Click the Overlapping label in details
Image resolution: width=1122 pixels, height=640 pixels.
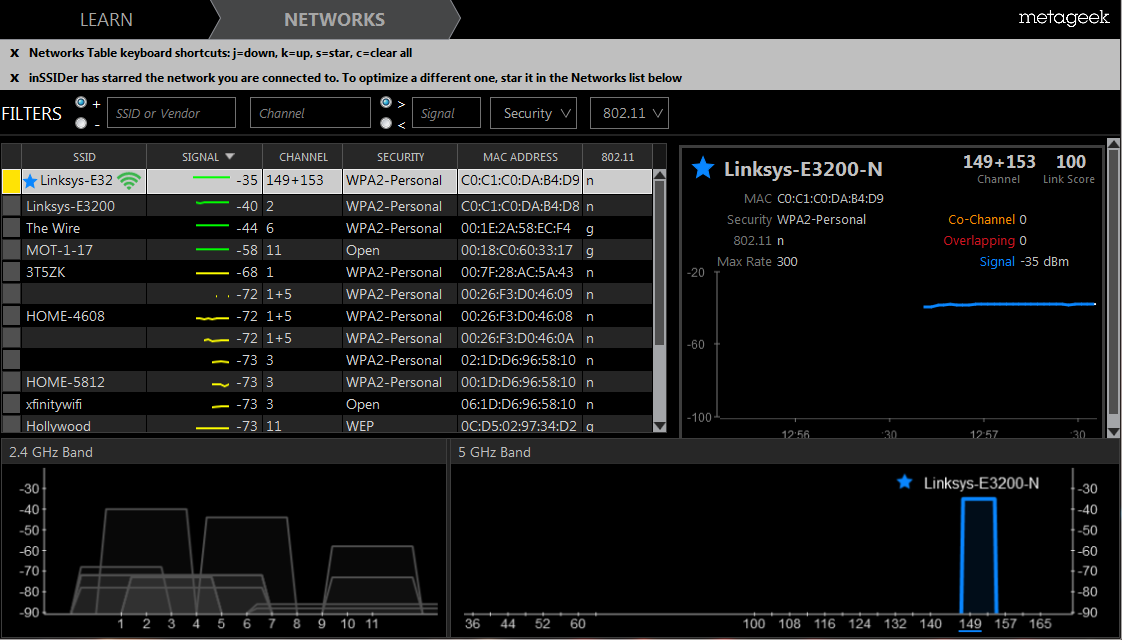[x=979, y=241]
